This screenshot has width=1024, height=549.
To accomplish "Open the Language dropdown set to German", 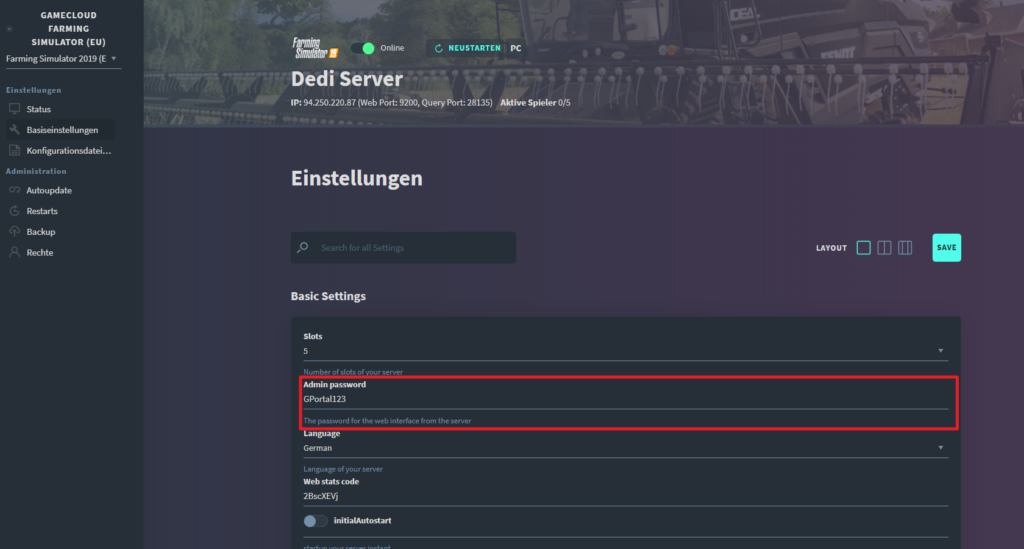I will (x=625, y=448).
